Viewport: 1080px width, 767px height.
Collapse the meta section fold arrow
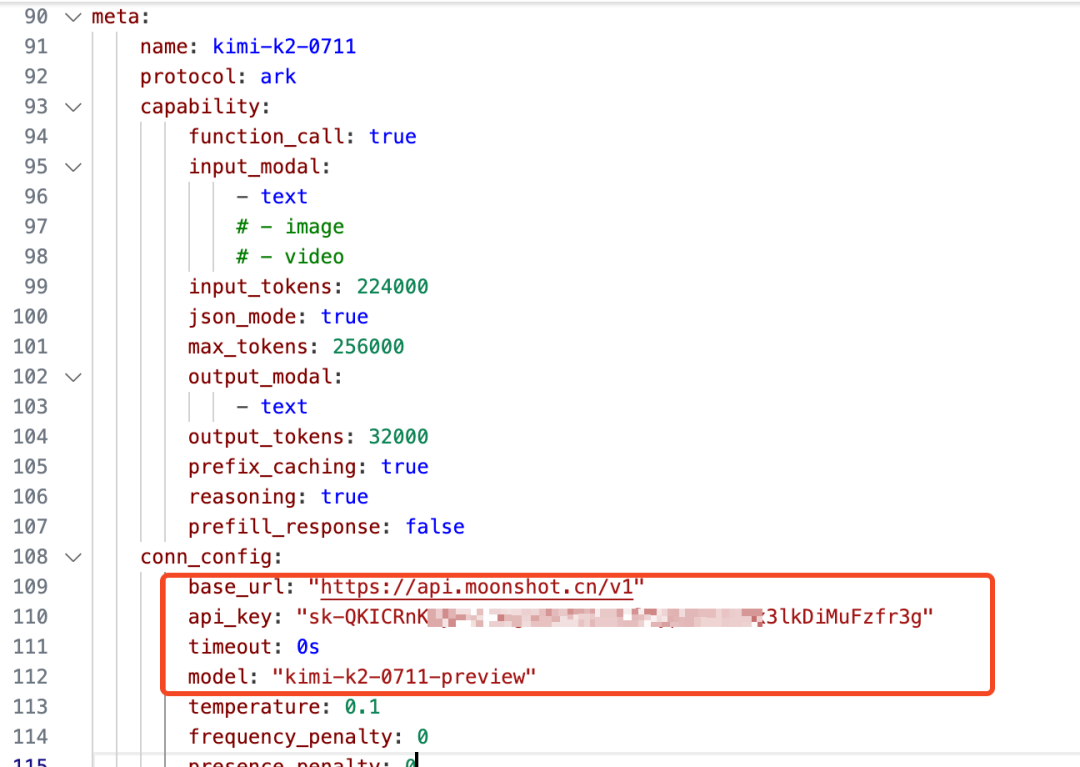(x=72, y=17)
